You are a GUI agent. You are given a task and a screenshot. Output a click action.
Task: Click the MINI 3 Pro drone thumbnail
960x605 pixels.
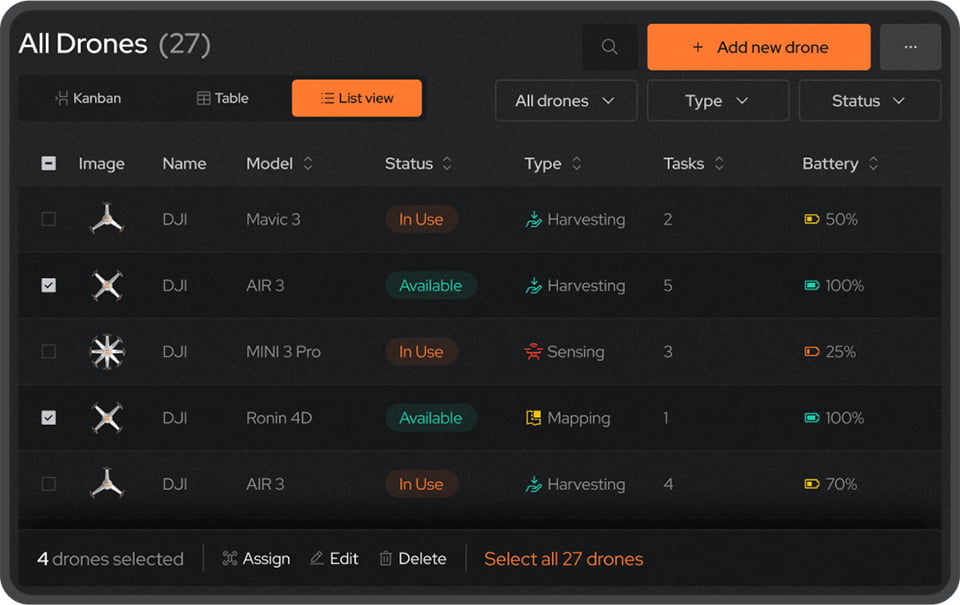coord(107,351)
